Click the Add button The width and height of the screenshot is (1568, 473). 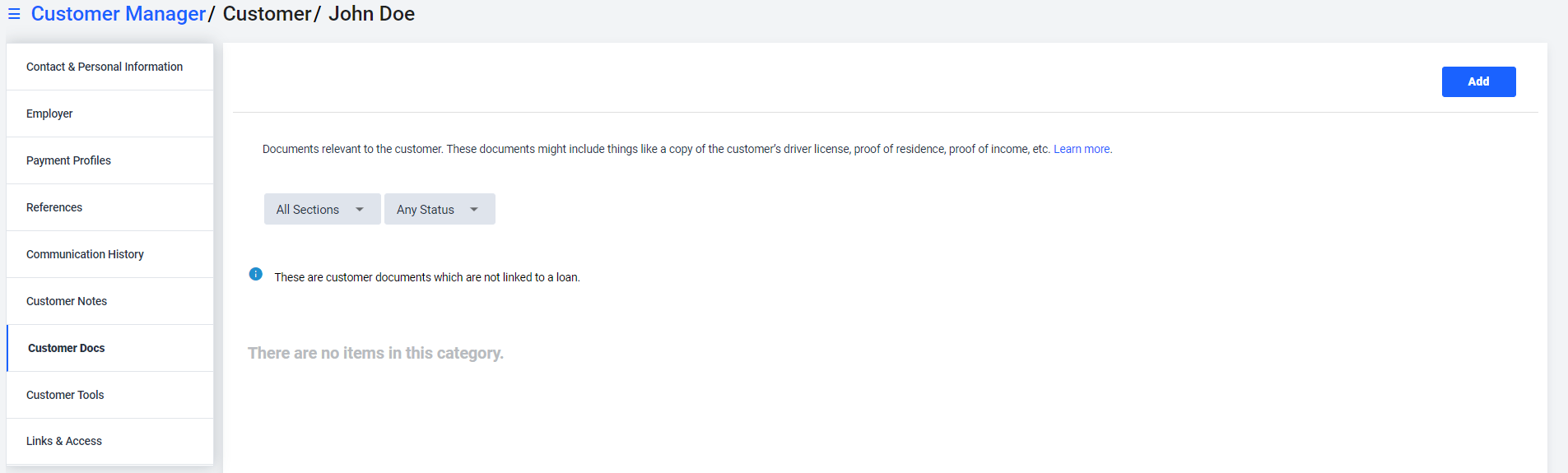click(x=1478, y=81)
